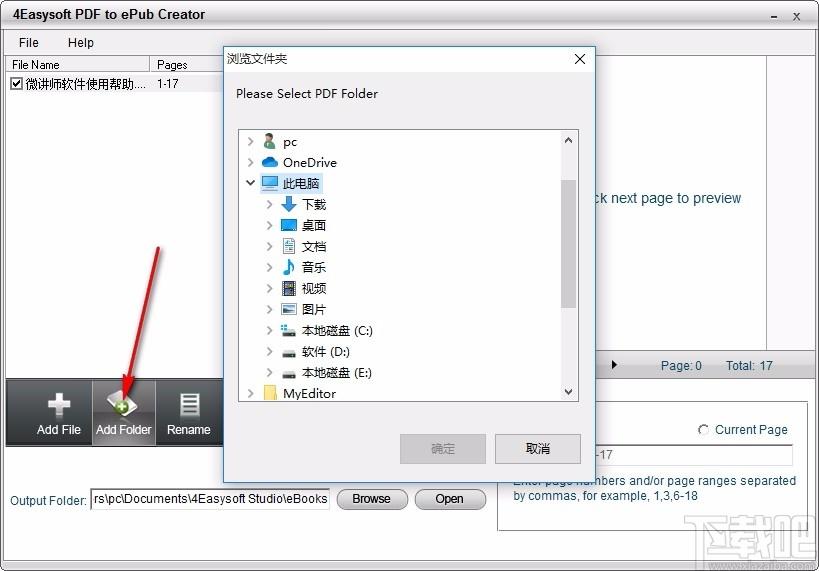The width and height of the screenshot is (819, 571).
Task: Select the Current Page radio button
Action: (704, 430)
